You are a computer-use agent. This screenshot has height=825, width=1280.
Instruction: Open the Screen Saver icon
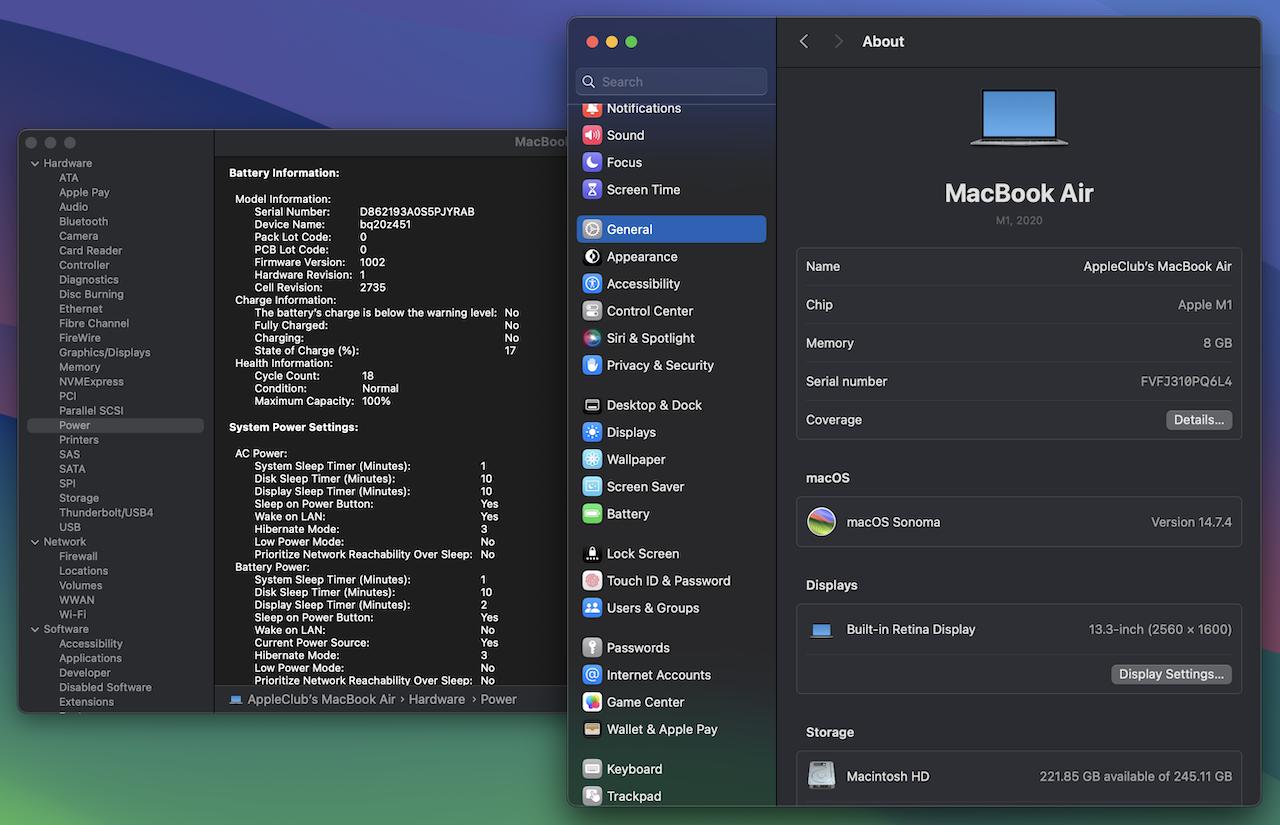click(x=592, y=486)
